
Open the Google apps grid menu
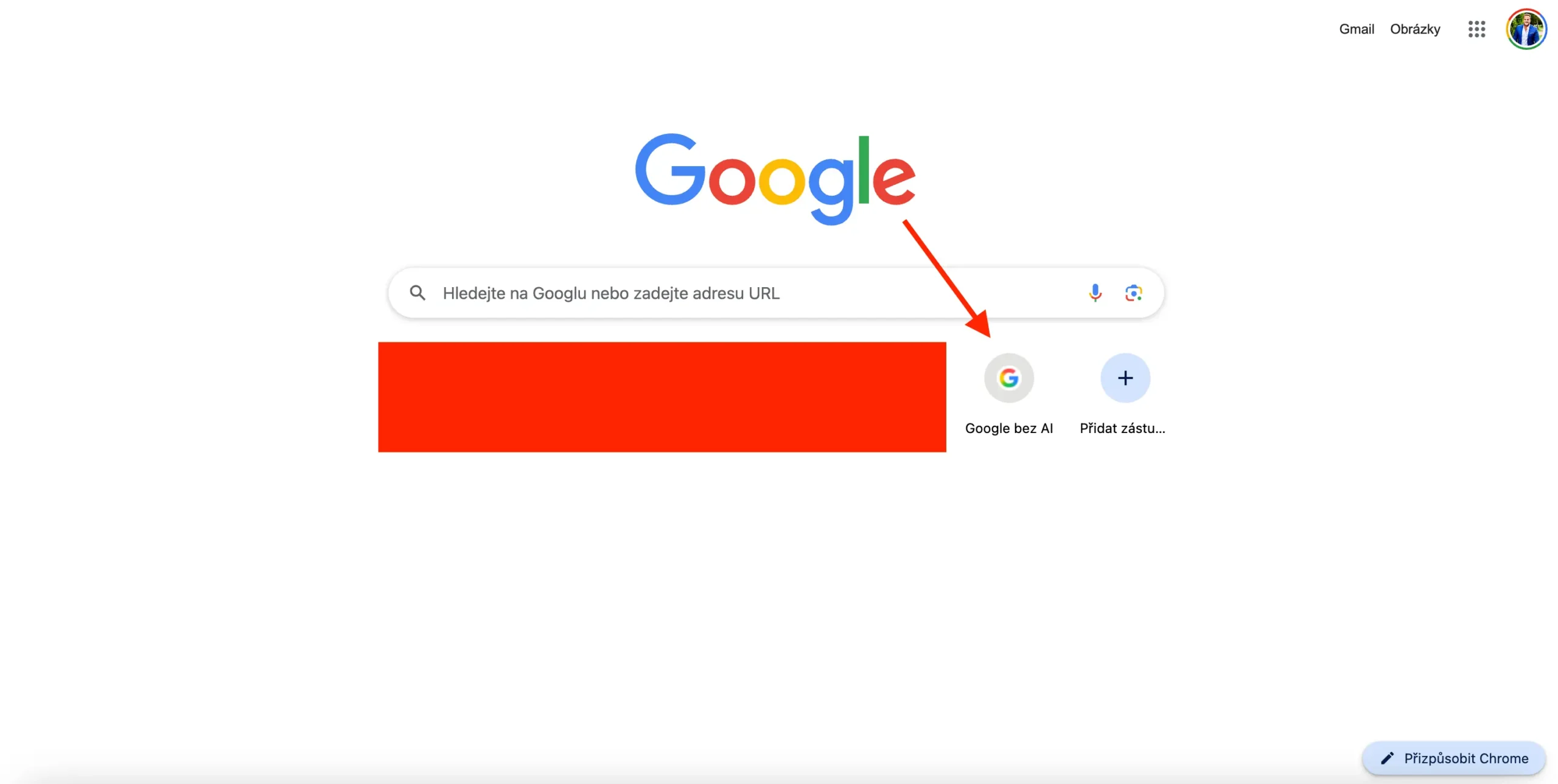[1476, 29]
